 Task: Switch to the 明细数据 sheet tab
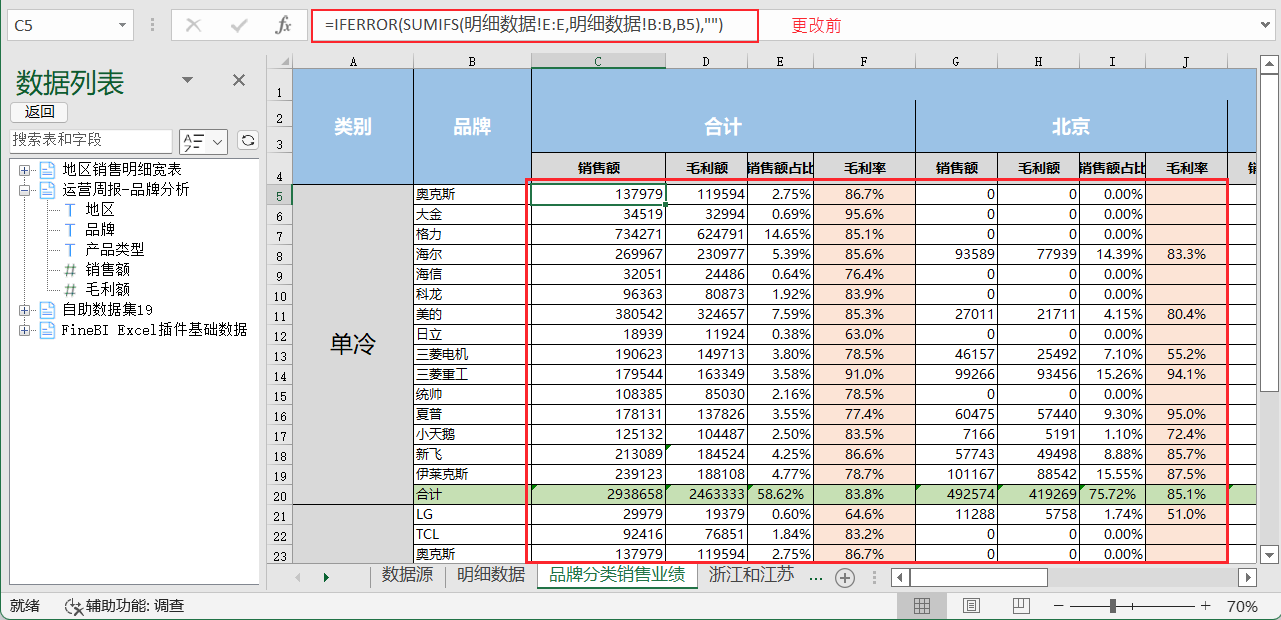coord(491,576)
